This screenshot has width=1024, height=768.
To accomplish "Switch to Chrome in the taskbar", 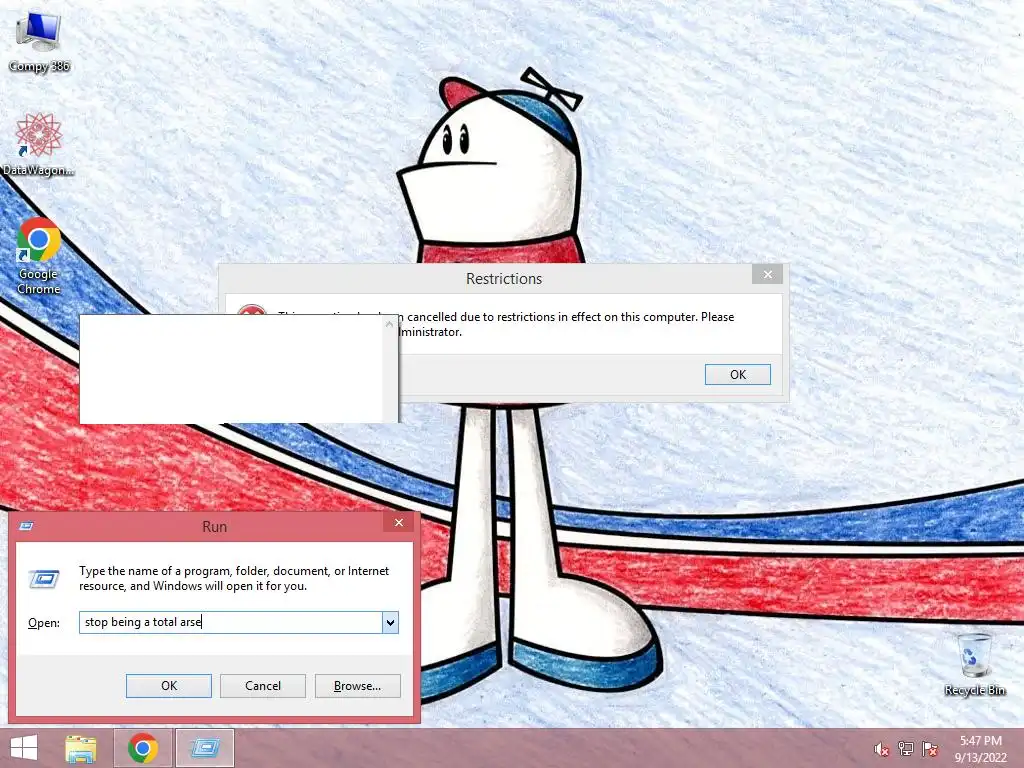I will pos(143,748).
